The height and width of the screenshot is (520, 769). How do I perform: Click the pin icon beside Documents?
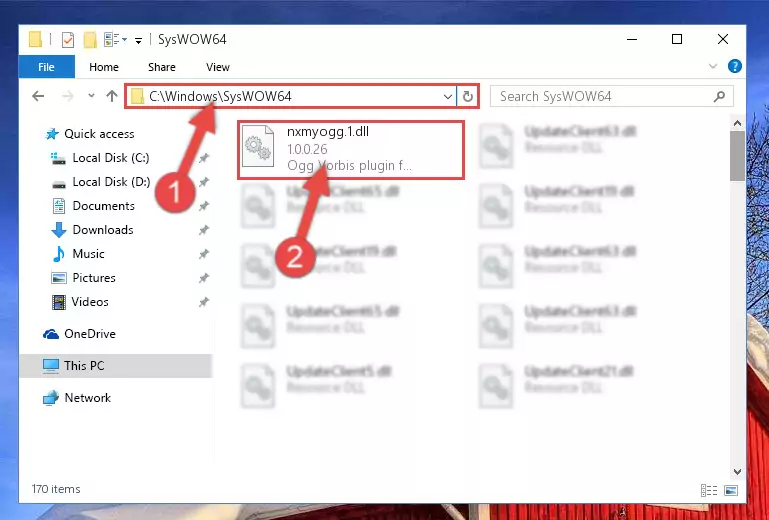tap(204, 206)
